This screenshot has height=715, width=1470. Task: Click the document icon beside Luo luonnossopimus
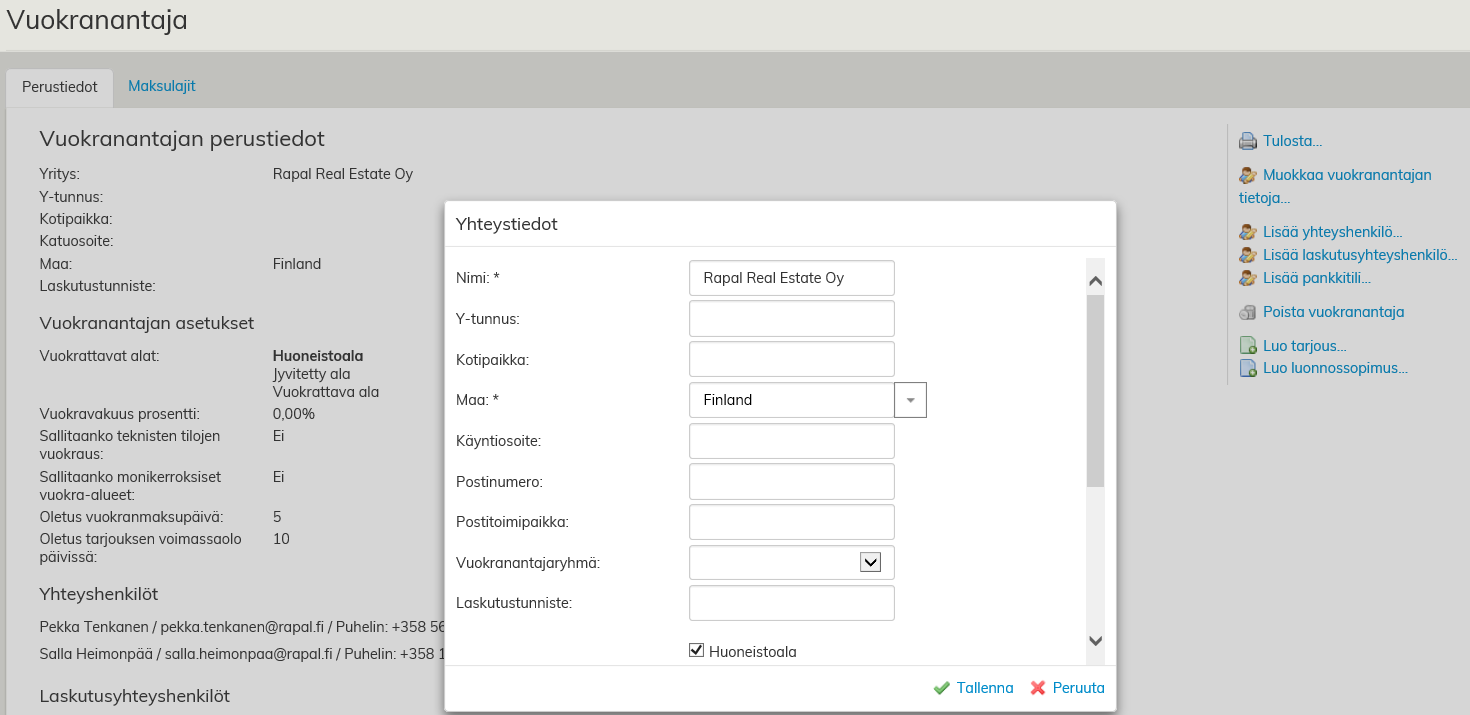[1248, 368]
